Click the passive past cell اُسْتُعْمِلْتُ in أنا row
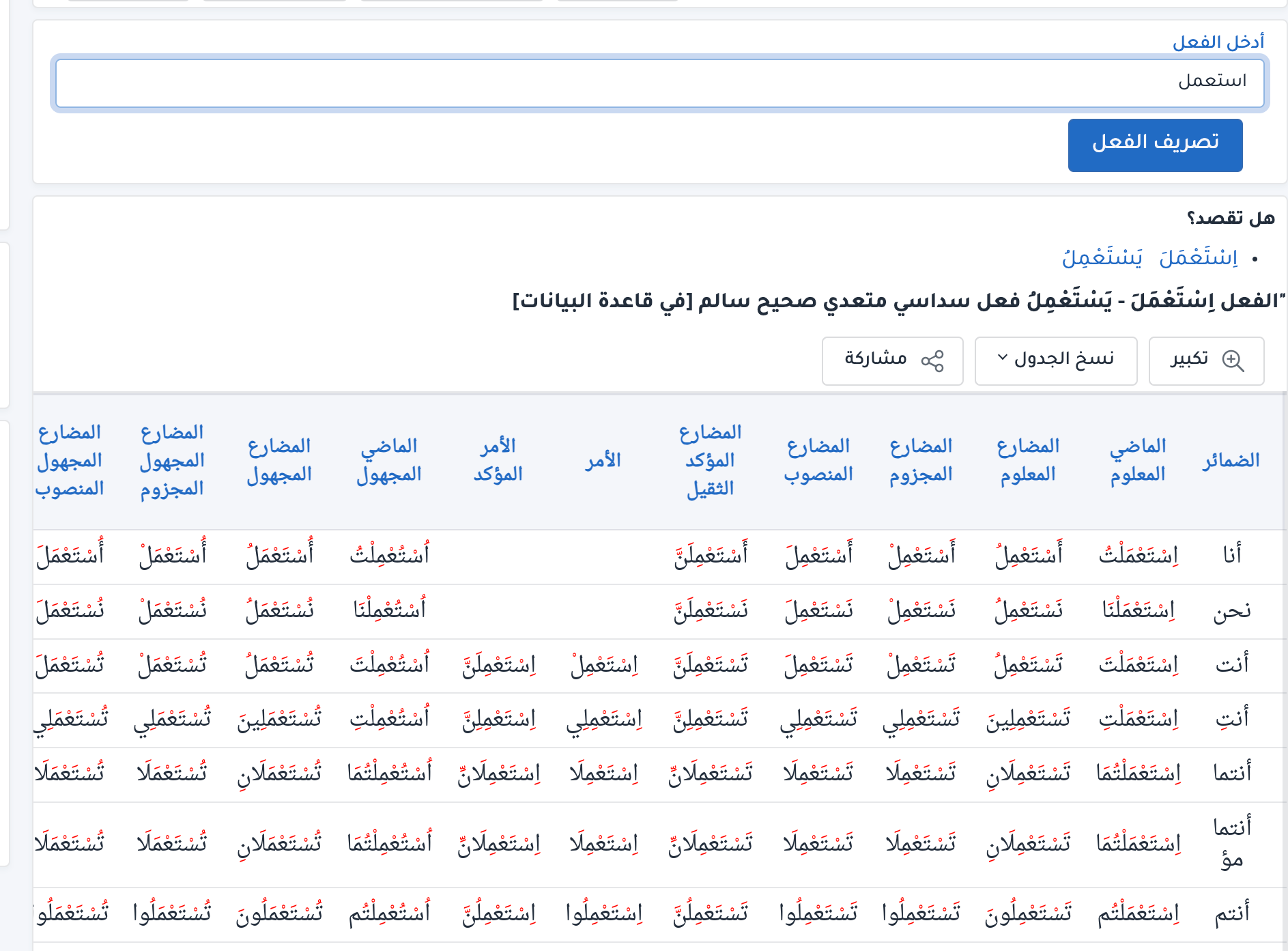Image resolution: width=1288 pixels, height=951 pixels. coord(389,554)
